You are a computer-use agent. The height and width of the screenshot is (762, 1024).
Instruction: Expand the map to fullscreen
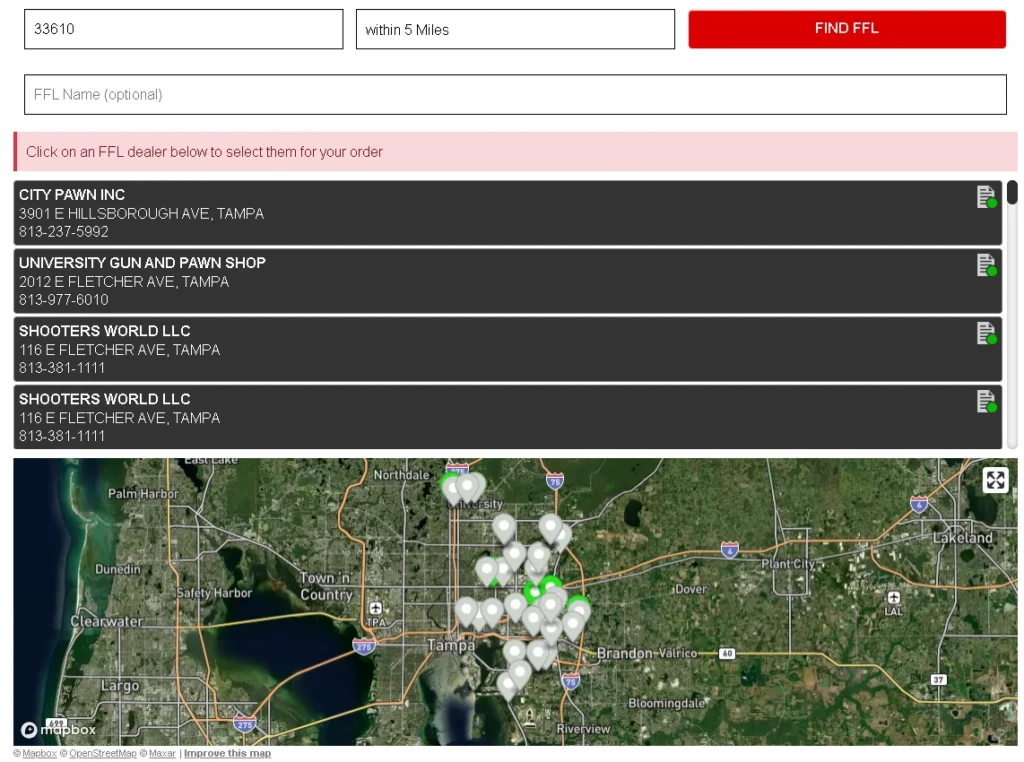click(995, 480)
